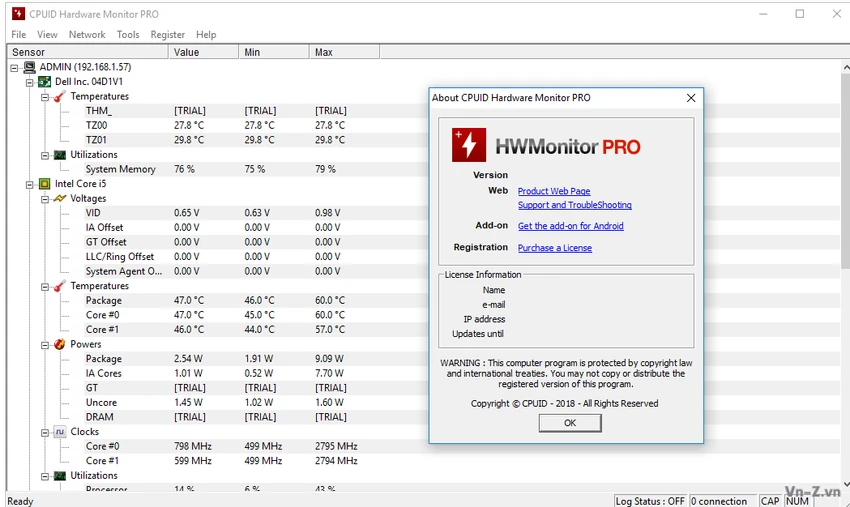Collapse the Utilizations node below the Clocks section

pos(45,477)
